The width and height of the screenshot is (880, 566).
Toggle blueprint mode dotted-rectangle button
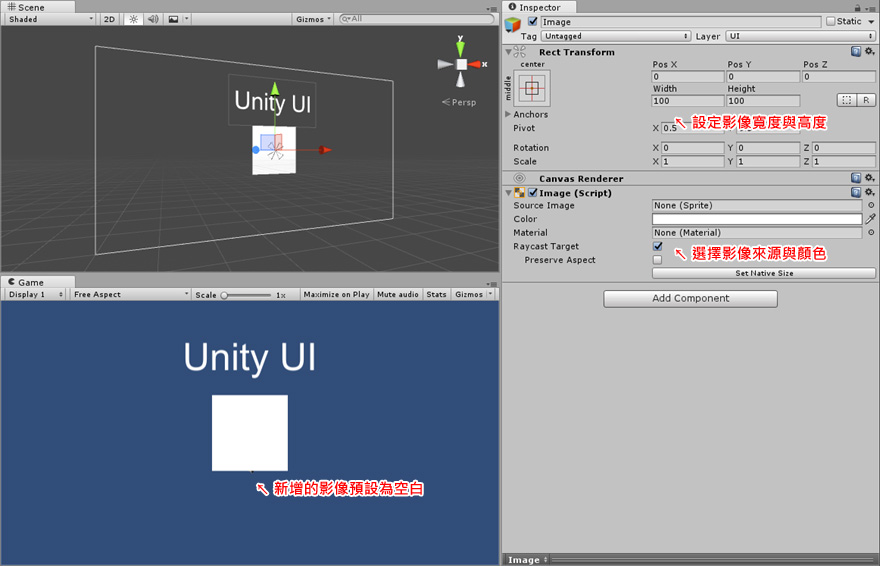pos(846,100)
